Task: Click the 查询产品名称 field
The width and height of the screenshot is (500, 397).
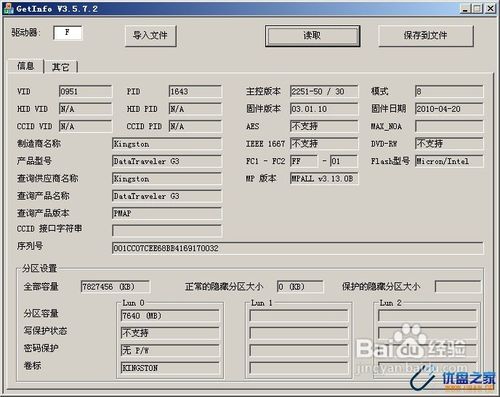Action: tap(167, 196)
